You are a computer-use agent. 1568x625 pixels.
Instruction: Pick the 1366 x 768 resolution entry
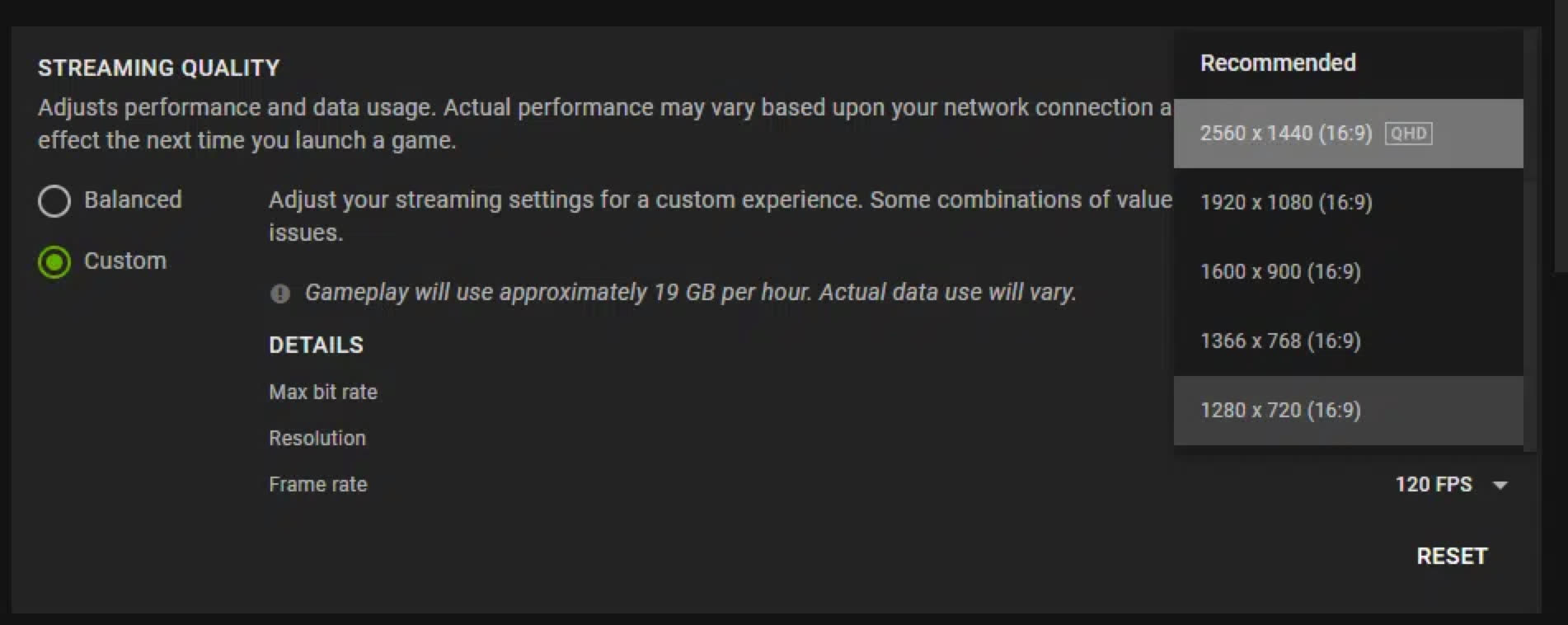pyautogui.click(x=1348, y=341)
